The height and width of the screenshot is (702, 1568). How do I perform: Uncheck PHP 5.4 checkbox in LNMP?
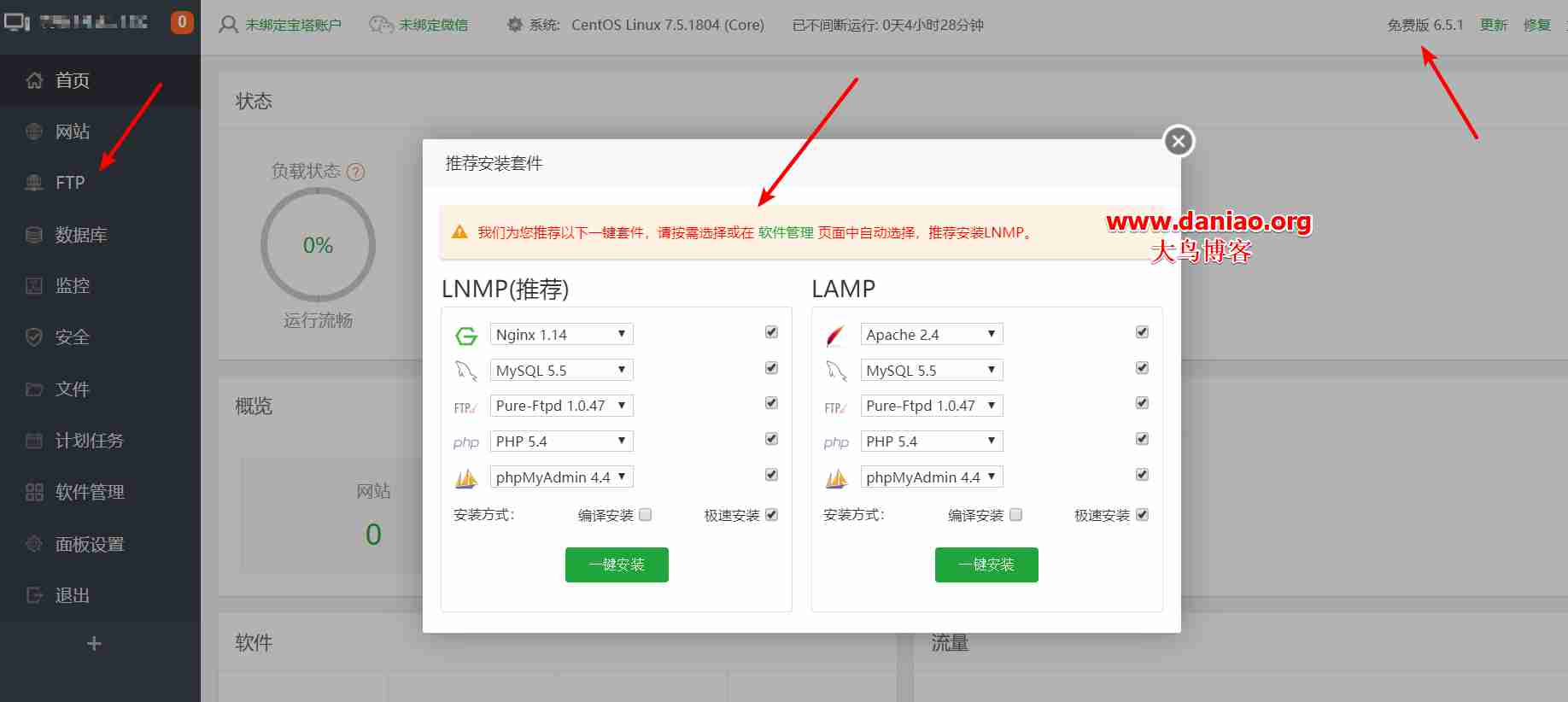pyautogui.click(x=771, y=439)
